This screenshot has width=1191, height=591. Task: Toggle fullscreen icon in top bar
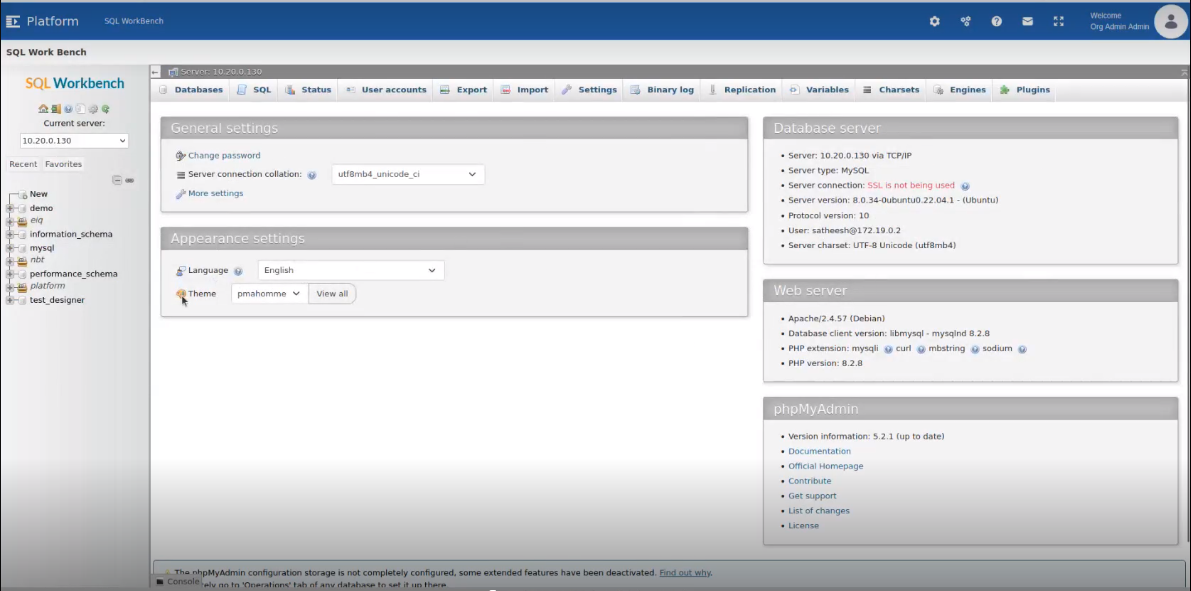coord(1058,21)
